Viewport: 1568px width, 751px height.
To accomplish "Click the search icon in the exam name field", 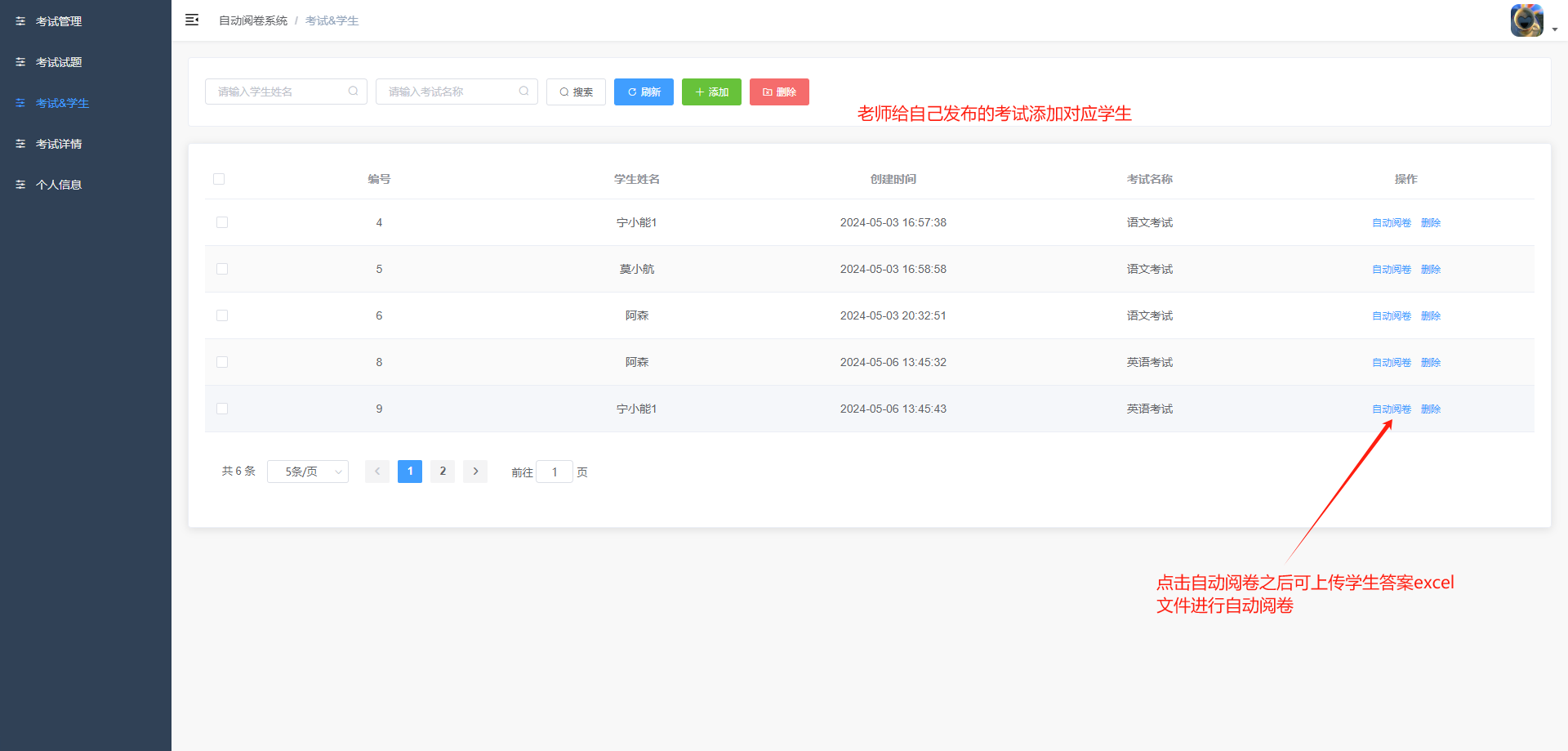I will coord(523,92).
